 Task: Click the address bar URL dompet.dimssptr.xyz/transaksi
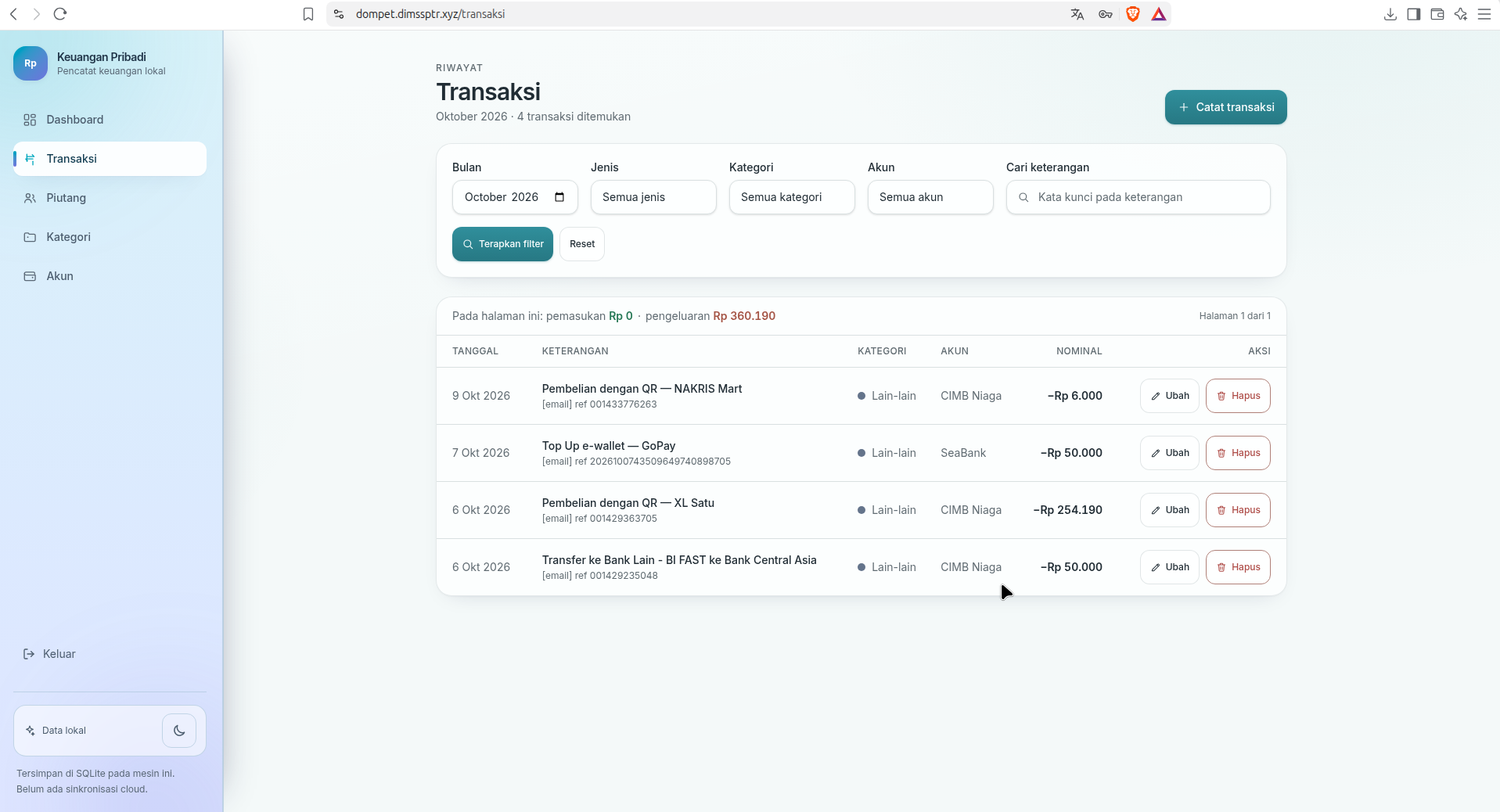(x=430, y=14)
